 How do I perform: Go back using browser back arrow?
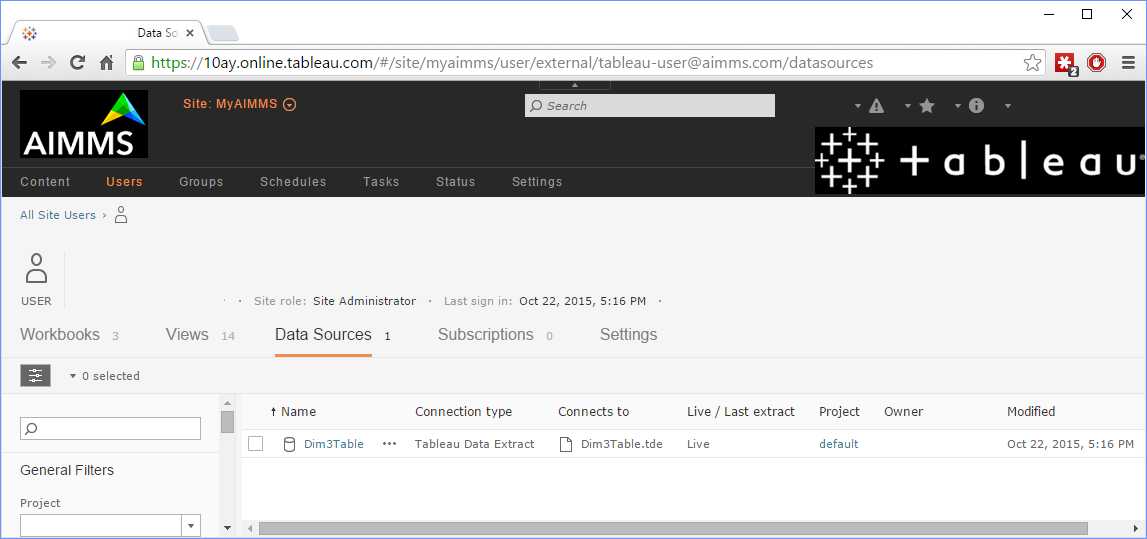(x=20, y=63)
